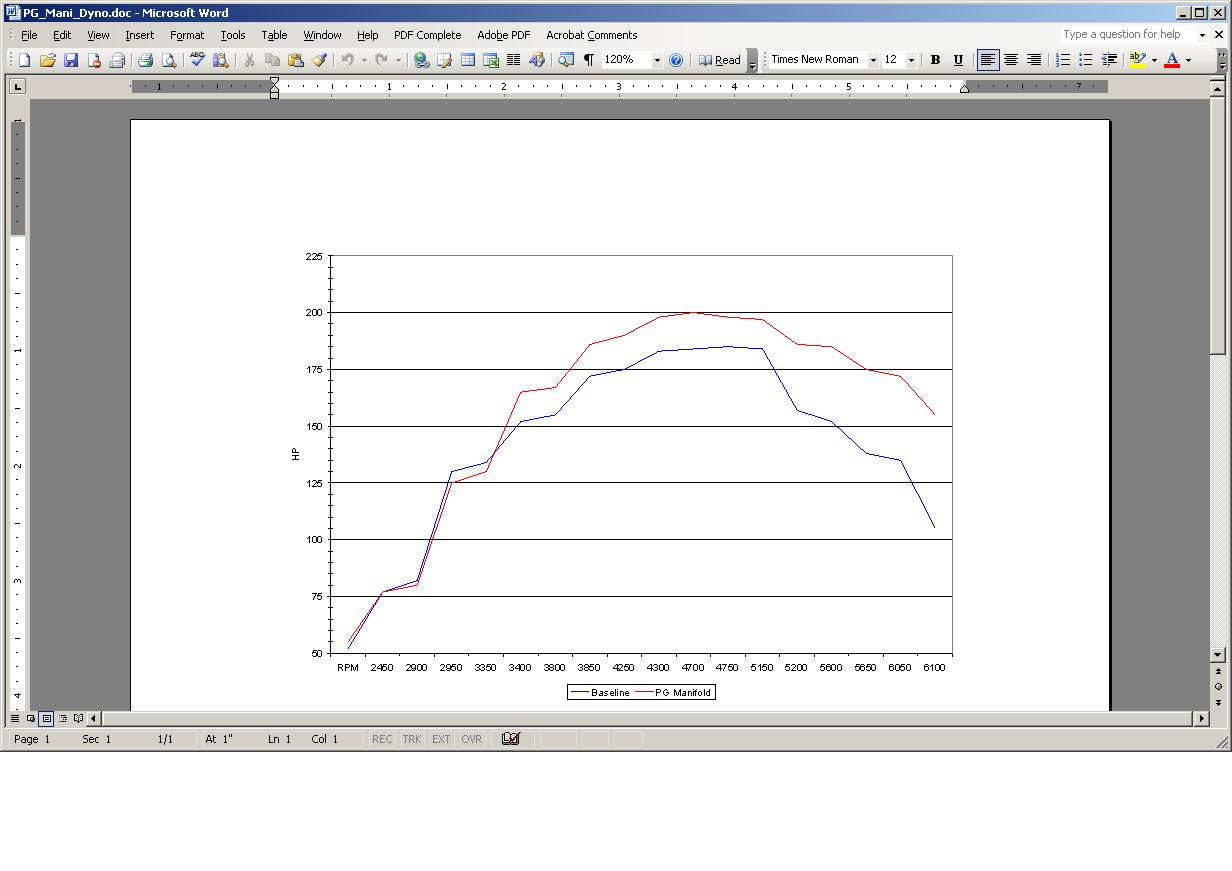Open the Research pane icon
This screenshot has height=871, width=1232.
pyautogui.click(x=221, y=60)
